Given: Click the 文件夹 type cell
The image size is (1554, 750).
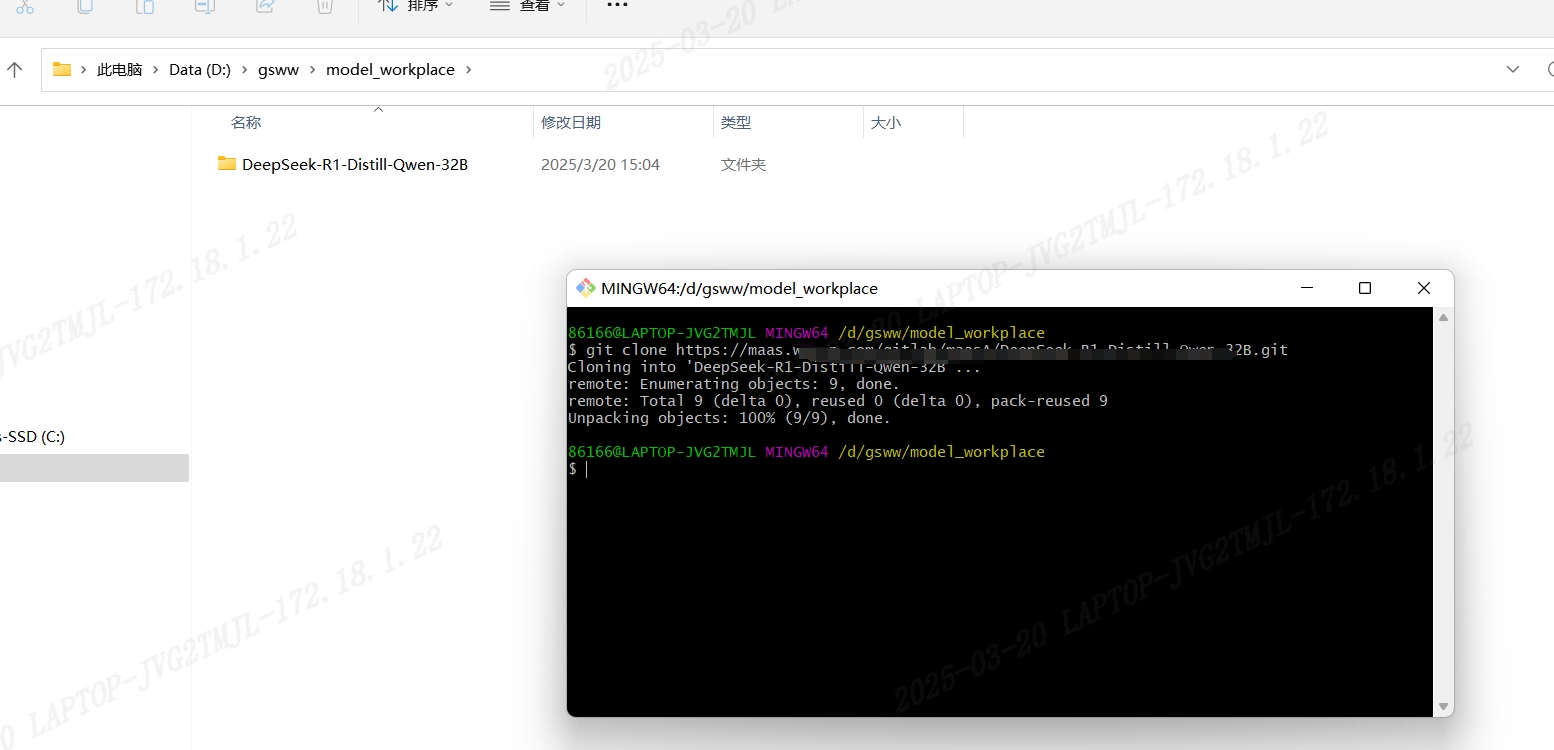Looking at the screenshot, I should pyautogui.click(x=743, y=164).
